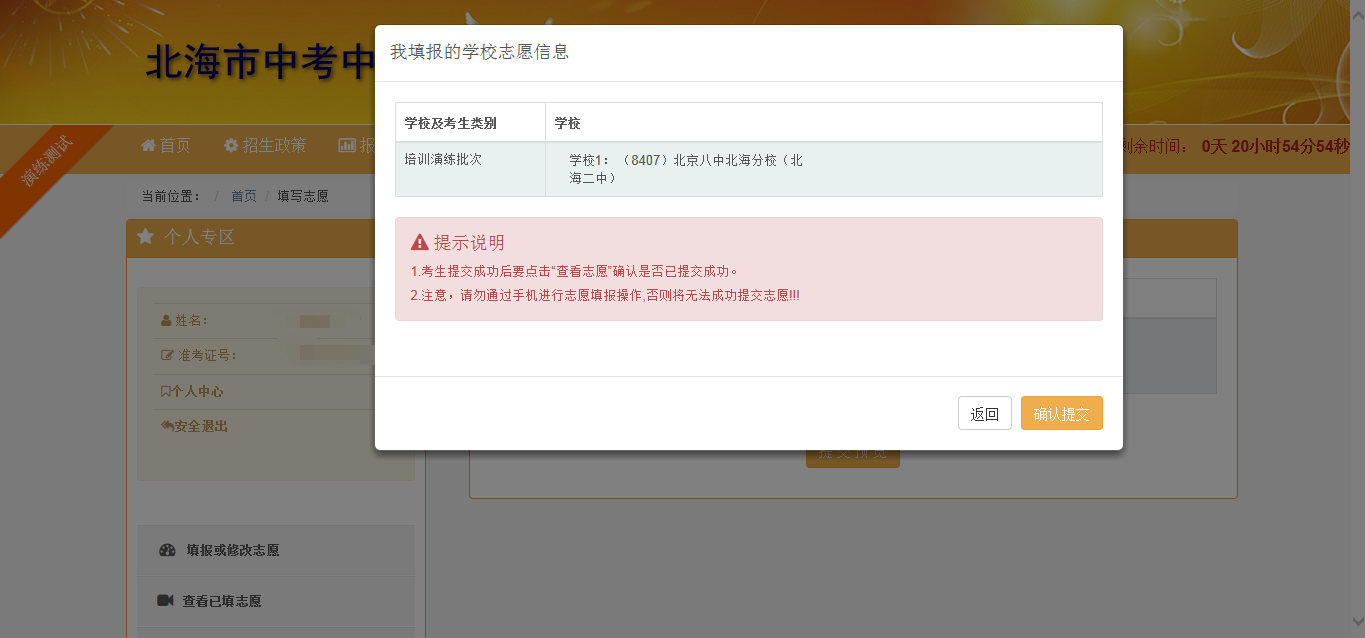This screenshot has height=638, width=1365.
Task: Click the 首页 breadcrumb link
Action: tap(244, 196)
